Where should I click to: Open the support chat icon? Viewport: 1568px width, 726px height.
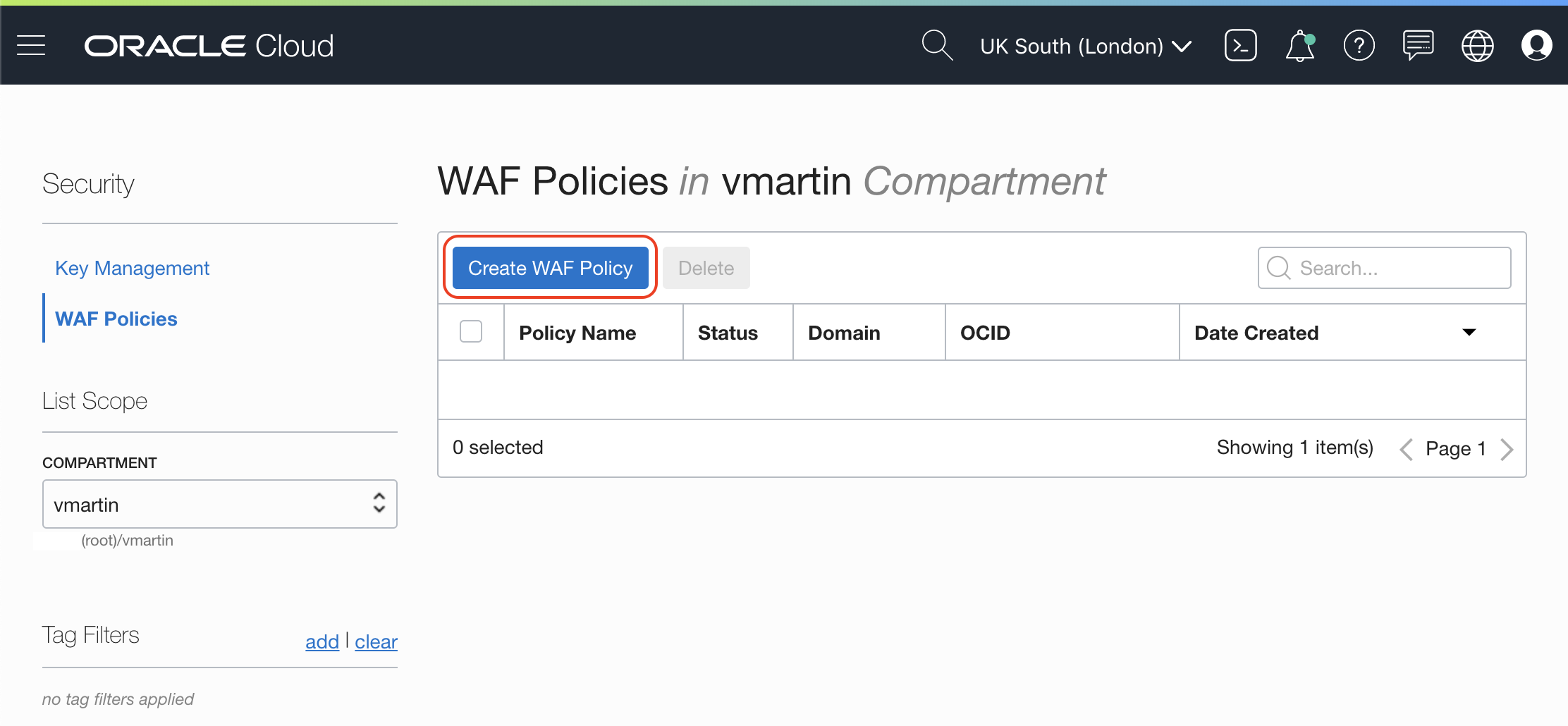pos(1418,46)
